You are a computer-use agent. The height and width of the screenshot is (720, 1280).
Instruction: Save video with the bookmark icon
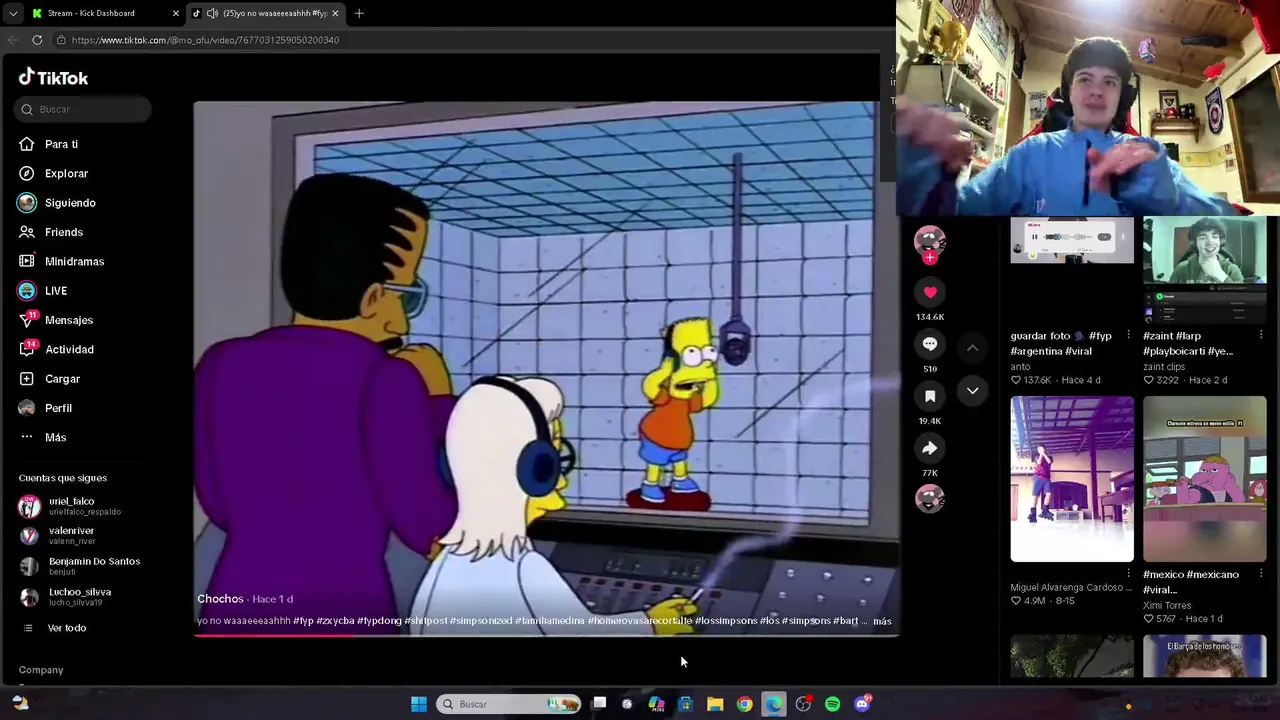(930, 396)
